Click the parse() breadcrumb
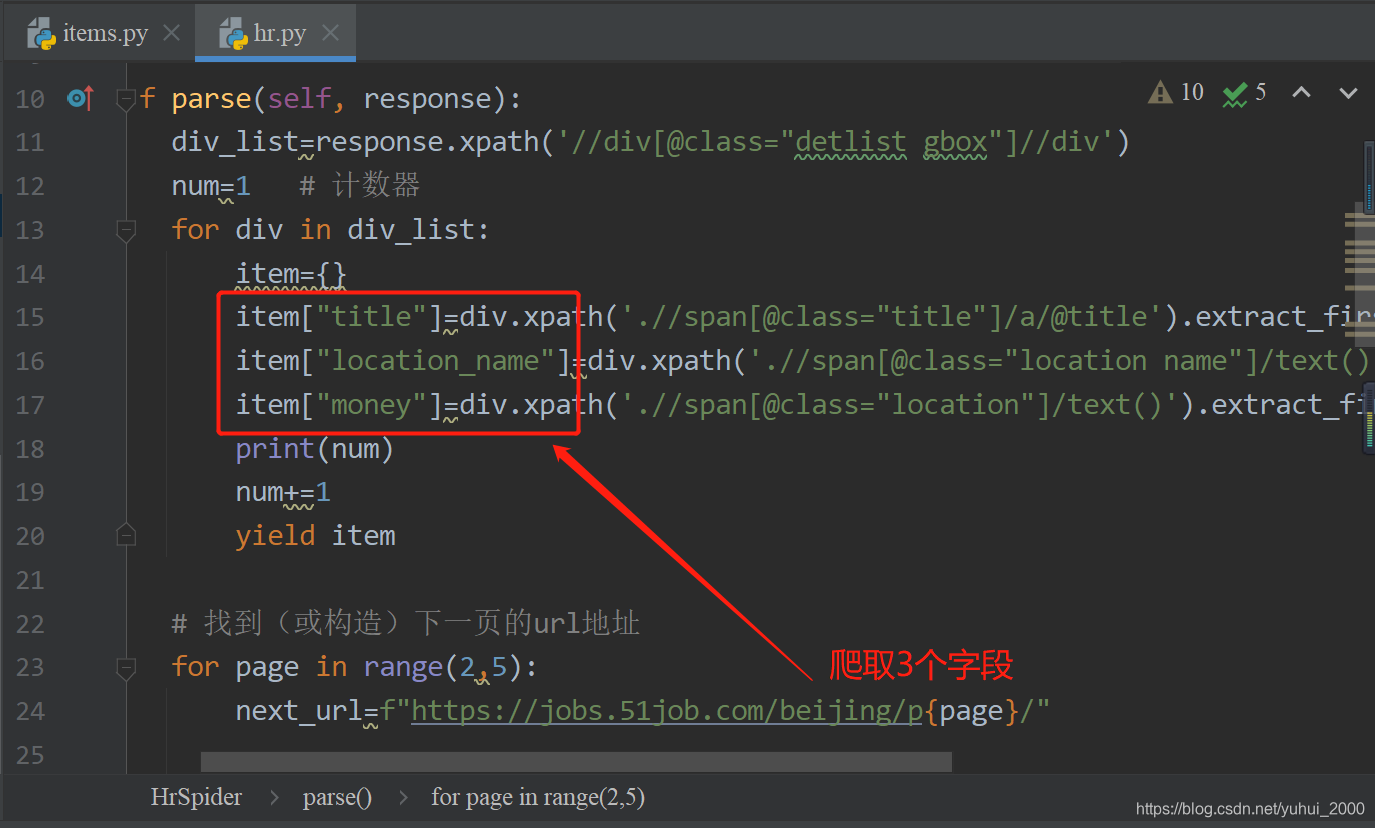 (x=337, y=797)
